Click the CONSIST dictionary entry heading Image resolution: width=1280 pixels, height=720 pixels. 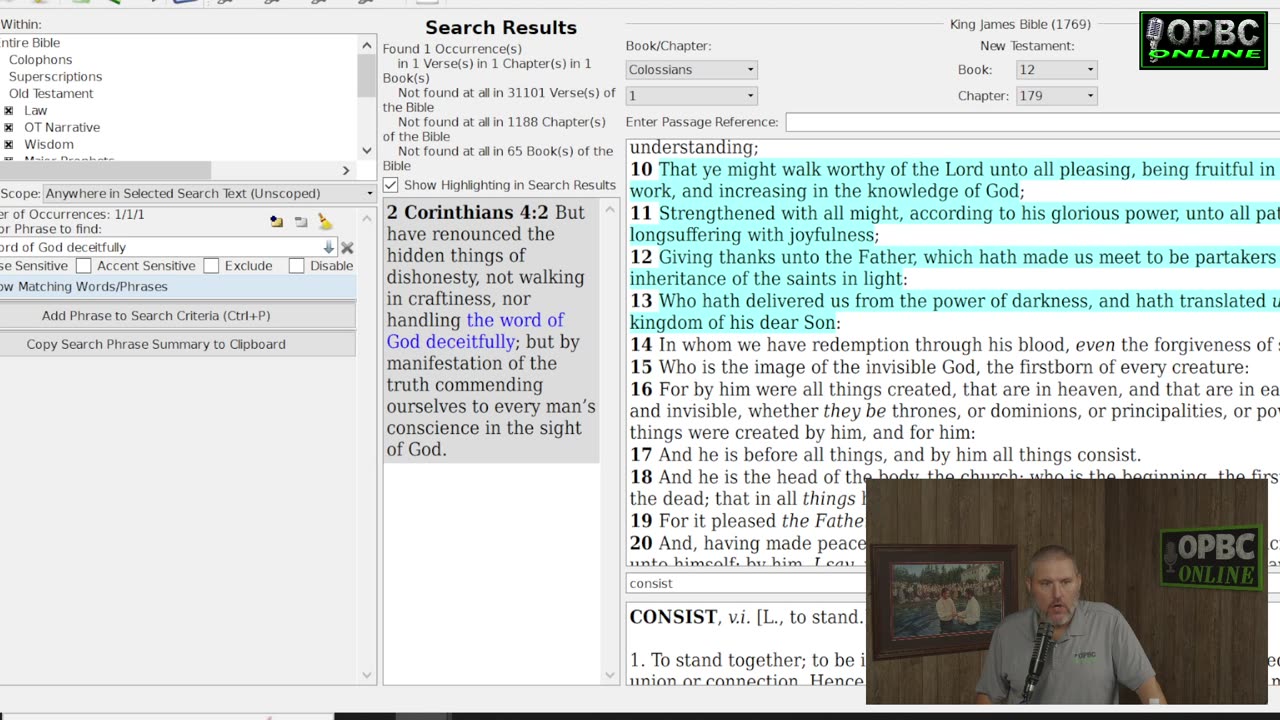673,617
